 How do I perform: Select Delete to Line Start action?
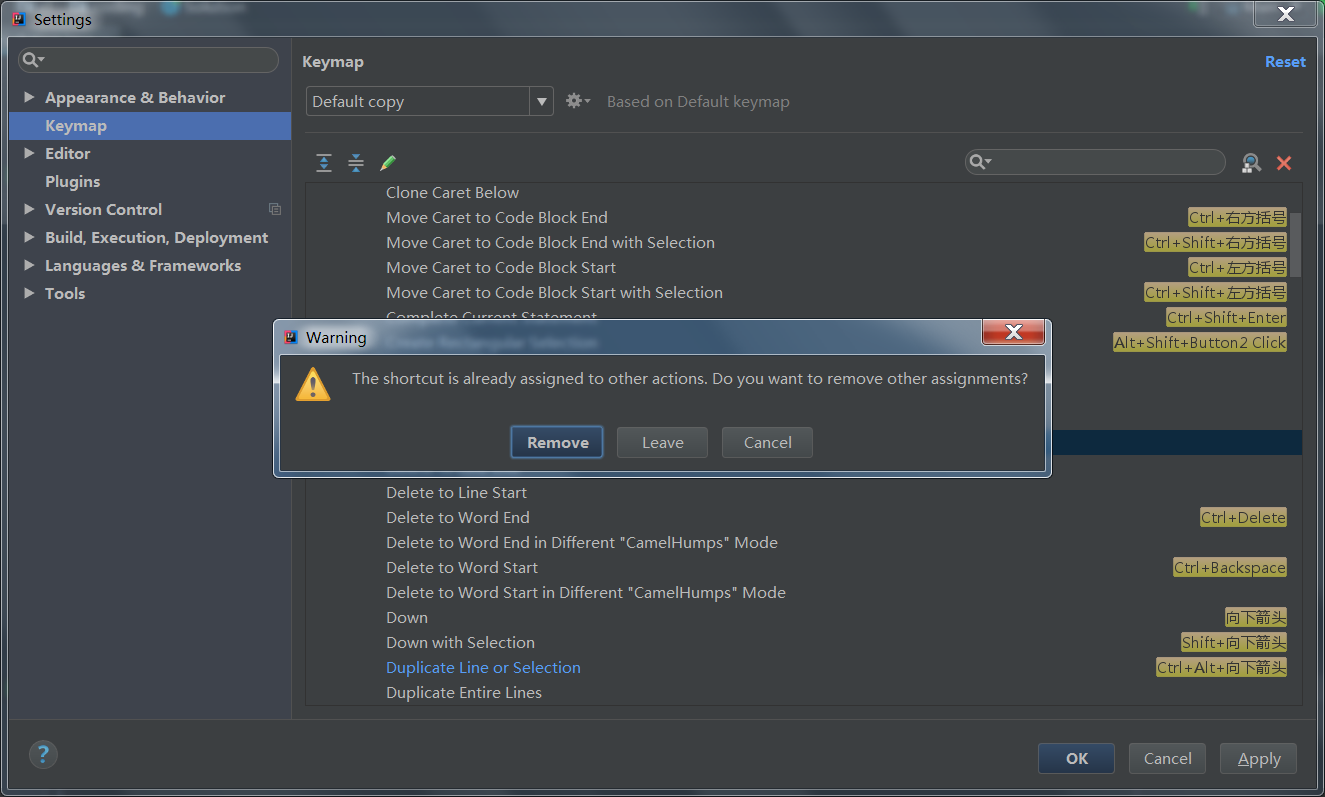click(x=456, y=492)
